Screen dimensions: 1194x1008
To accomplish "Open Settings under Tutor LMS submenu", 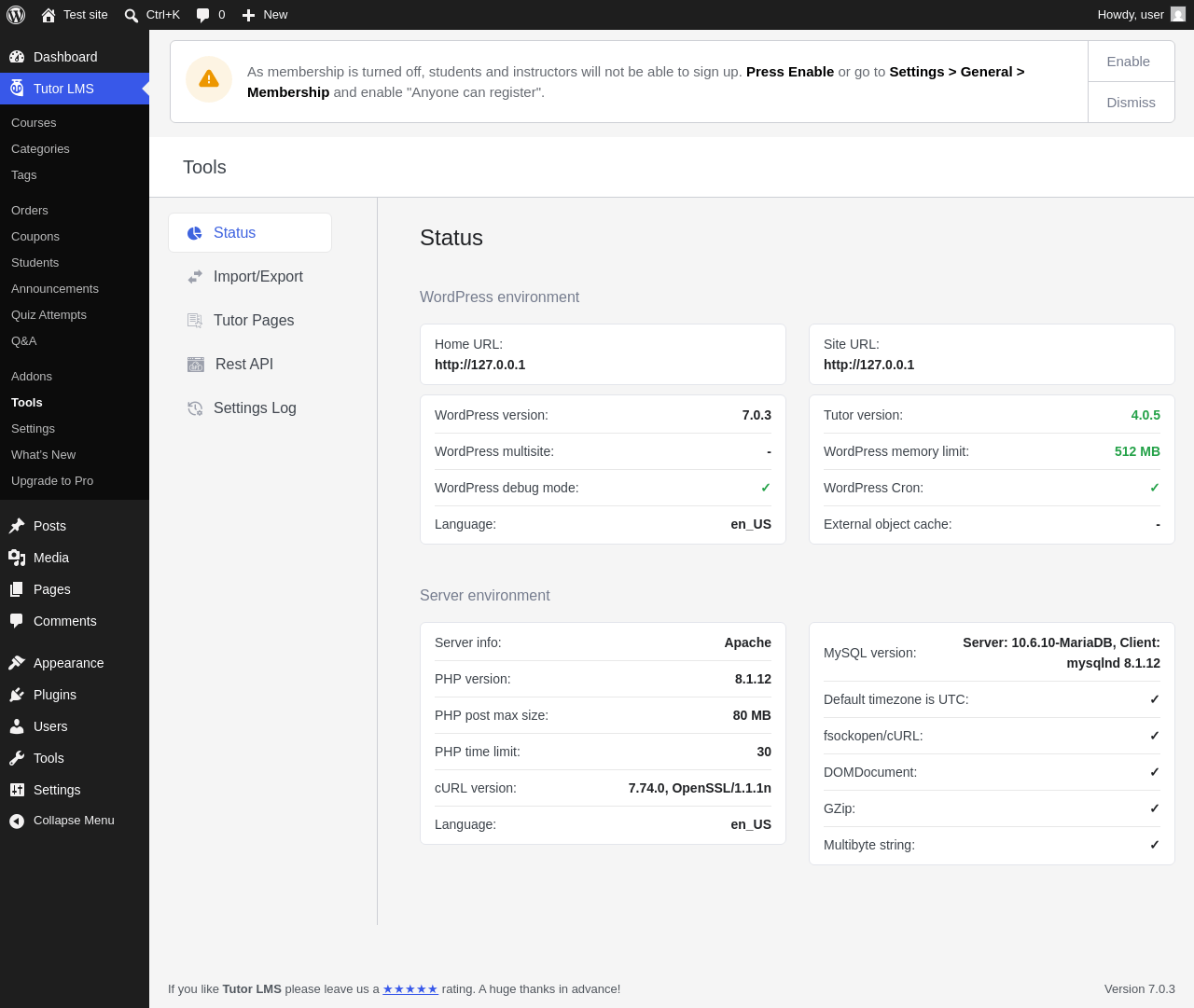I will click(x=33, y=429).
